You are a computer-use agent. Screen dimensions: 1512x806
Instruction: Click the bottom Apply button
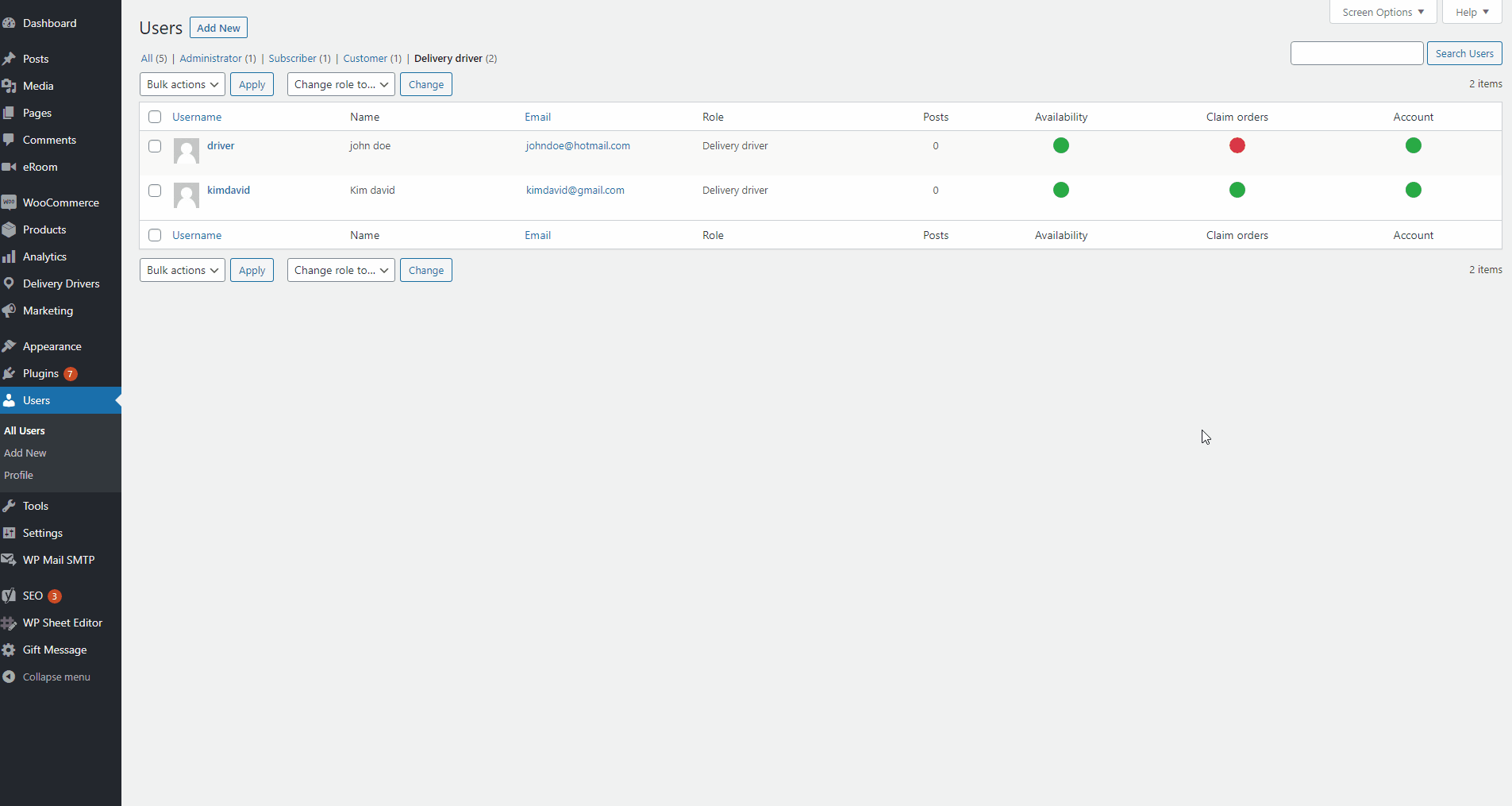tap(252, 270)
